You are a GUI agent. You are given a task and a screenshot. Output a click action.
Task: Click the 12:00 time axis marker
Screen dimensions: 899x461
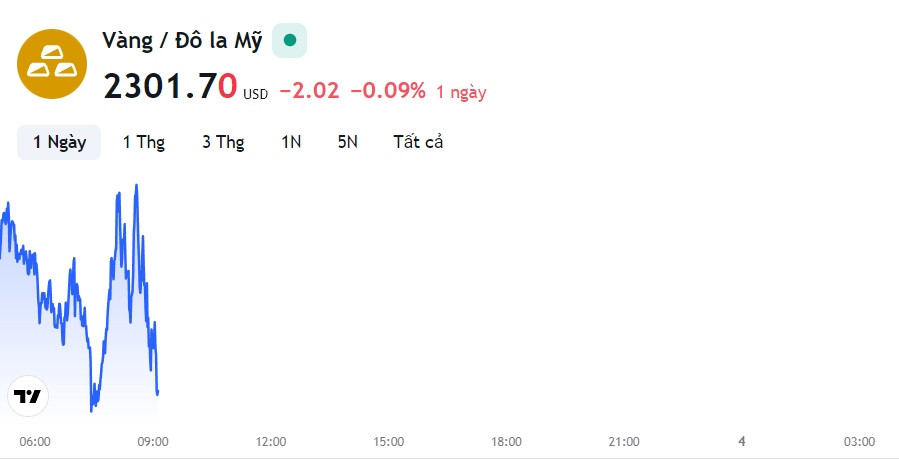click(x=271, y=442)
